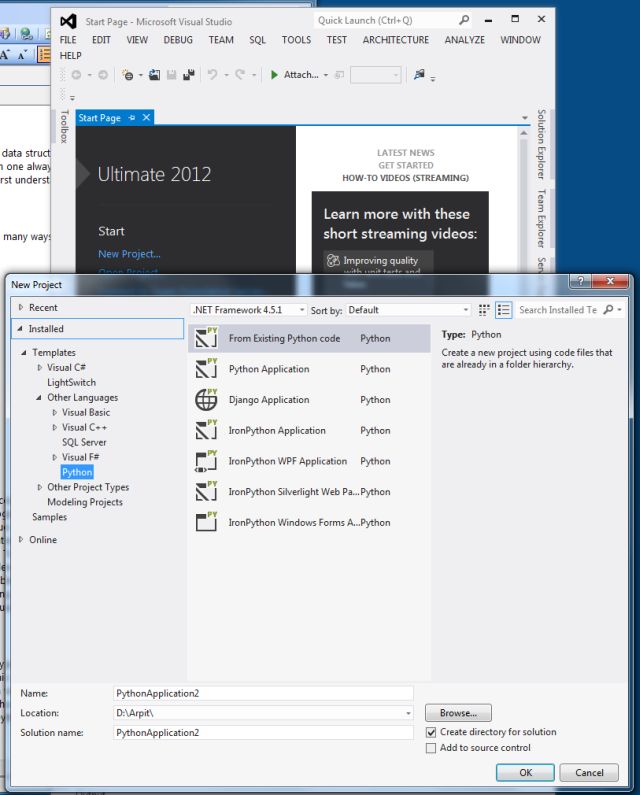Viewport: 640px width, 795px height.
Task: Open the ARCHITECTURE menu
Action: click(396, 40)
